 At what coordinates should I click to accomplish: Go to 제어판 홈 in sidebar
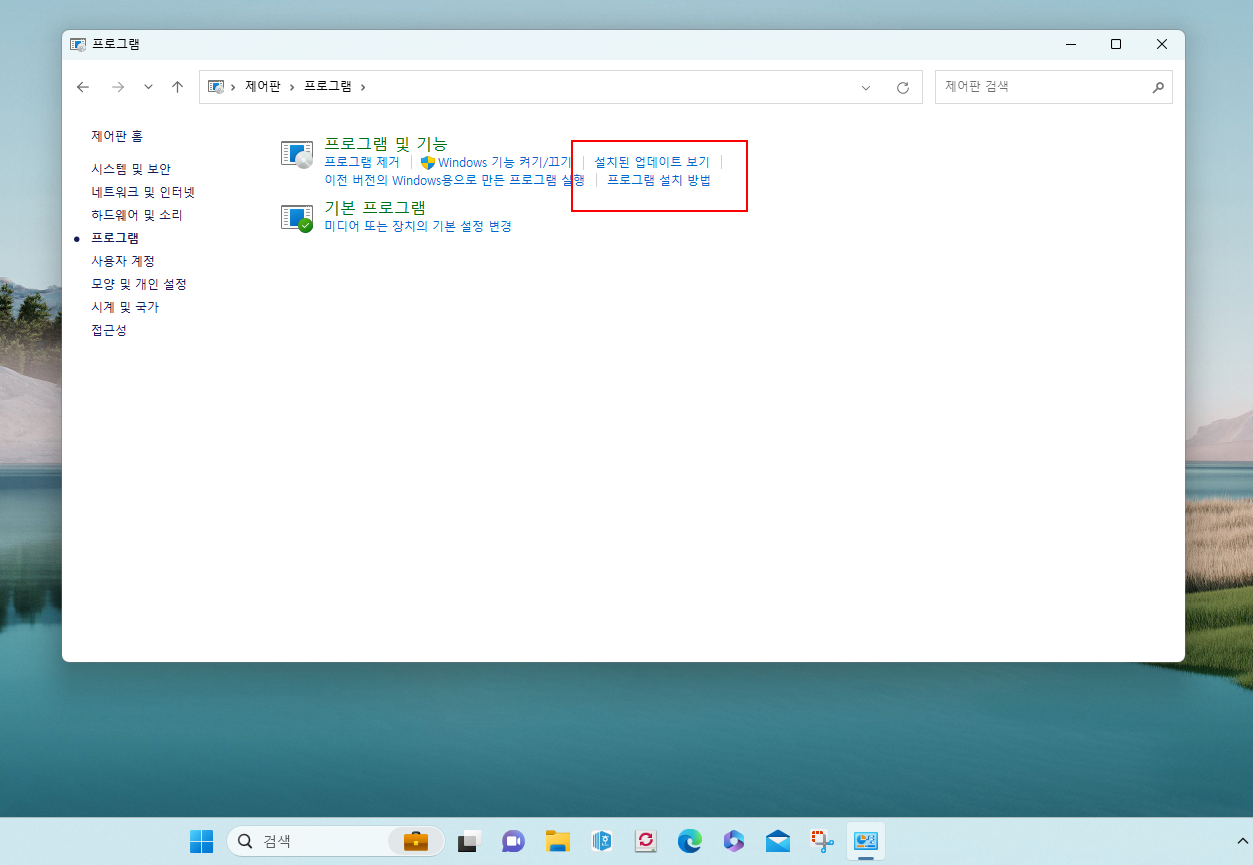[x=117, y=136]
